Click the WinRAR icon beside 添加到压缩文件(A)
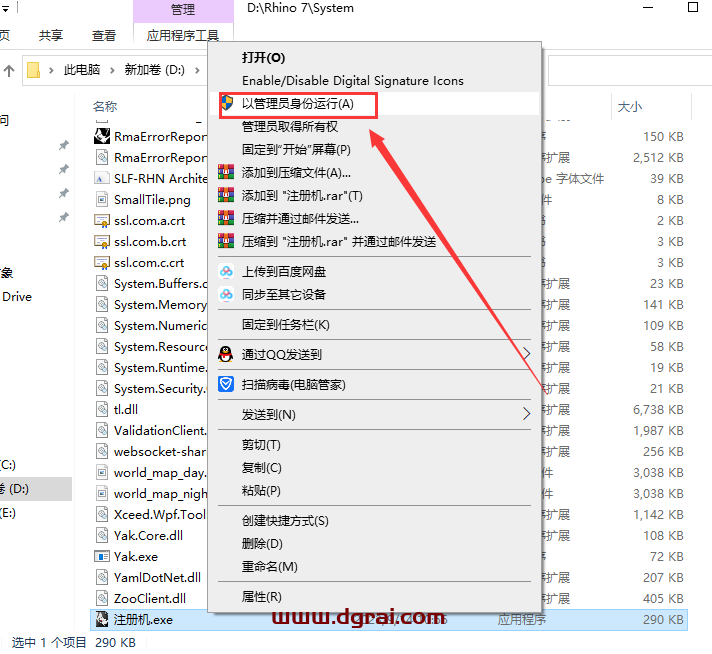The width and height of the screenshot is (712, 654). point(226,172)
